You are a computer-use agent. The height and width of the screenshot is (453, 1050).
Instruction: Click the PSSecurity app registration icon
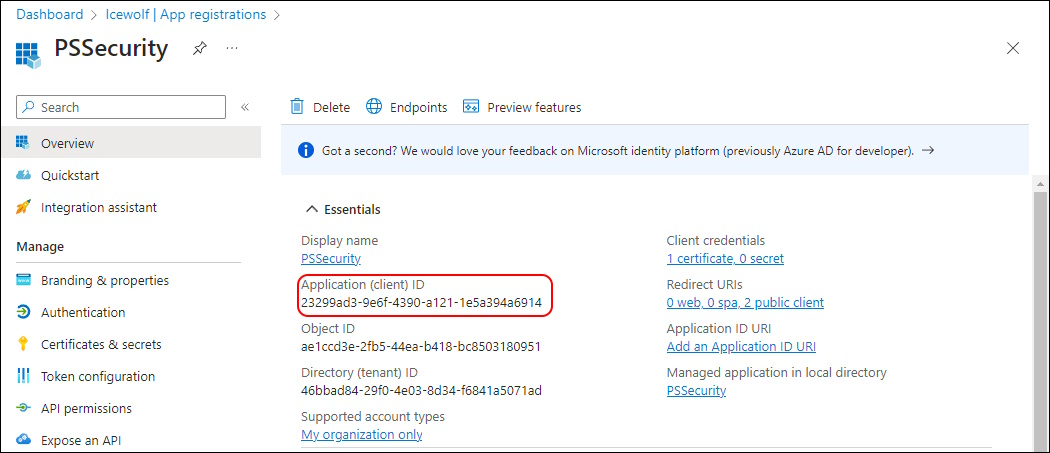click(x=28, y=56)
